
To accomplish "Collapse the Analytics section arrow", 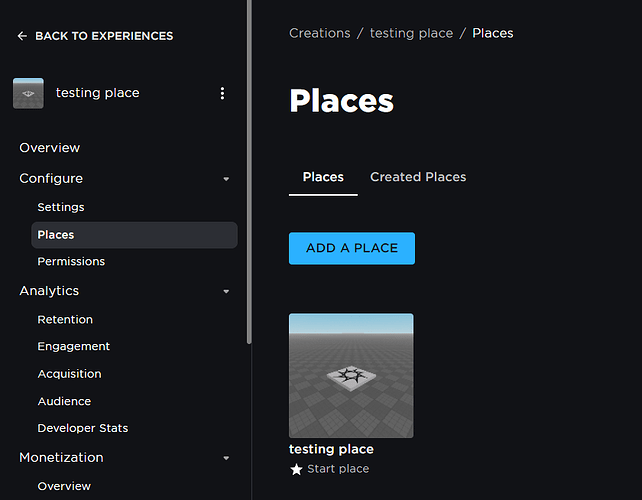I will [x=226, y=291].
